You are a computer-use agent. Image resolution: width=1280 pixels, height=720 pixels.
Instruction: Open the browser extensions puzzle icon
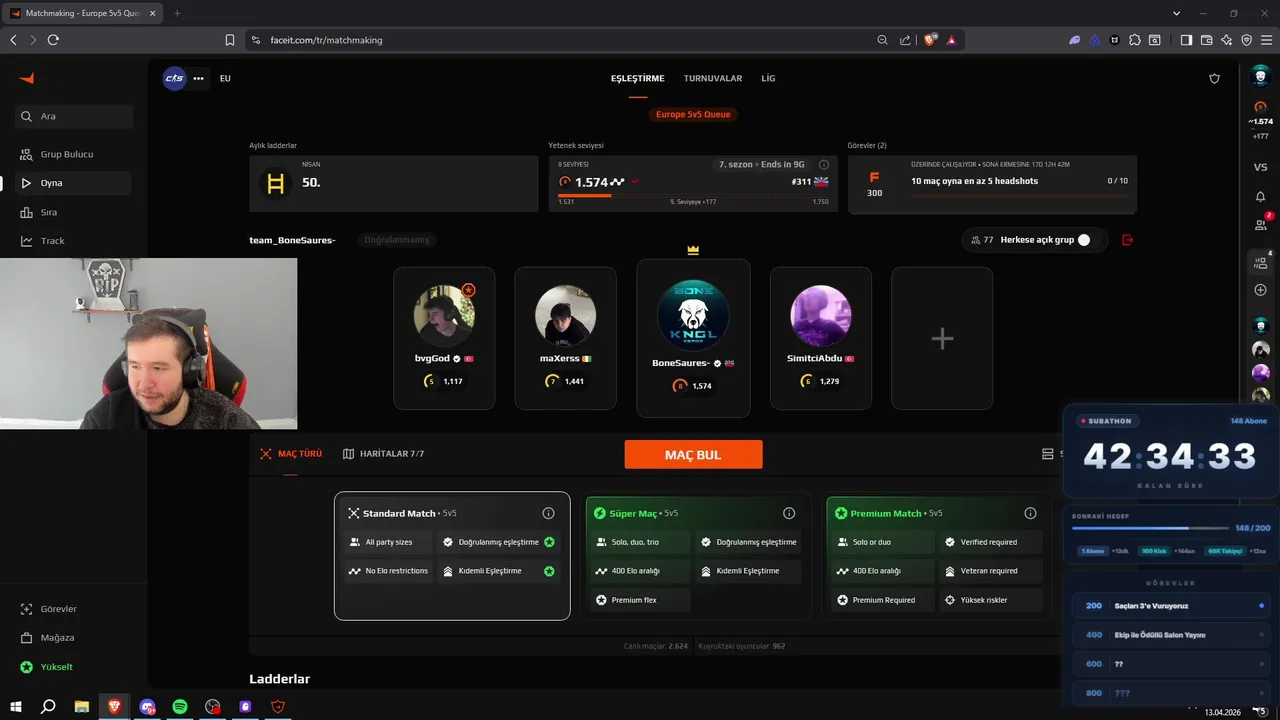coord(1134,40)
